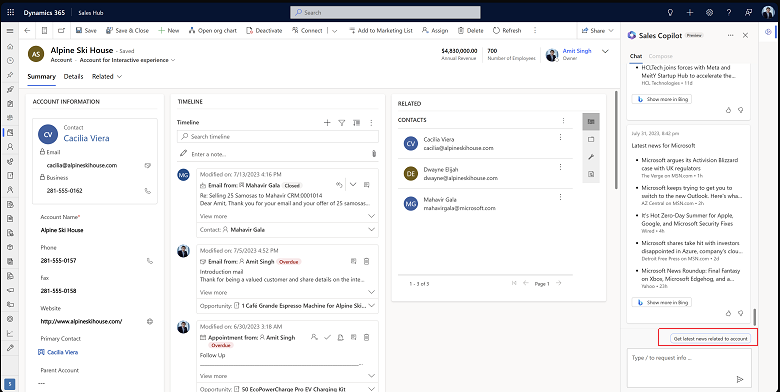The width and height of the screenshot is (780, 392).
Task: Click the phone call icon beside 281-555-0157
Action: coord(150,261)
